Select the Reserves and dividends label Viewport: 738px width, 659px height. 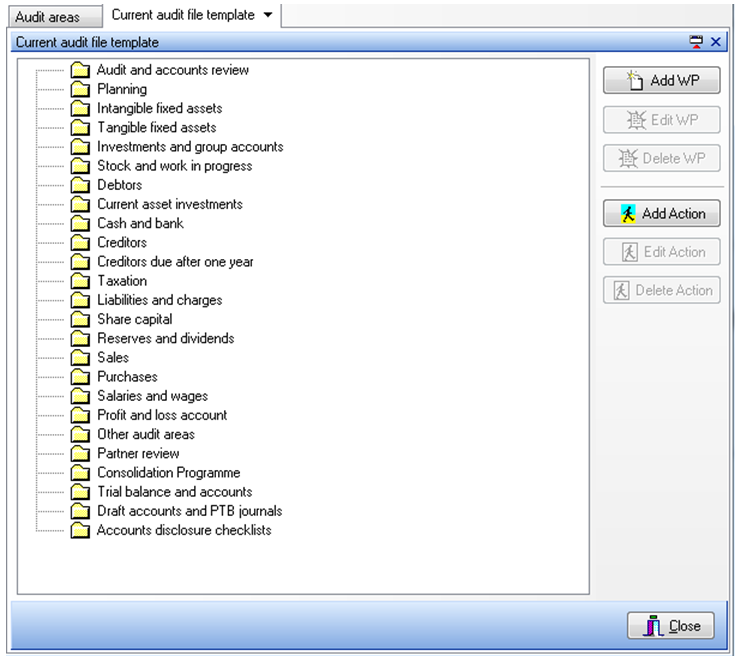tap(166, 338)
